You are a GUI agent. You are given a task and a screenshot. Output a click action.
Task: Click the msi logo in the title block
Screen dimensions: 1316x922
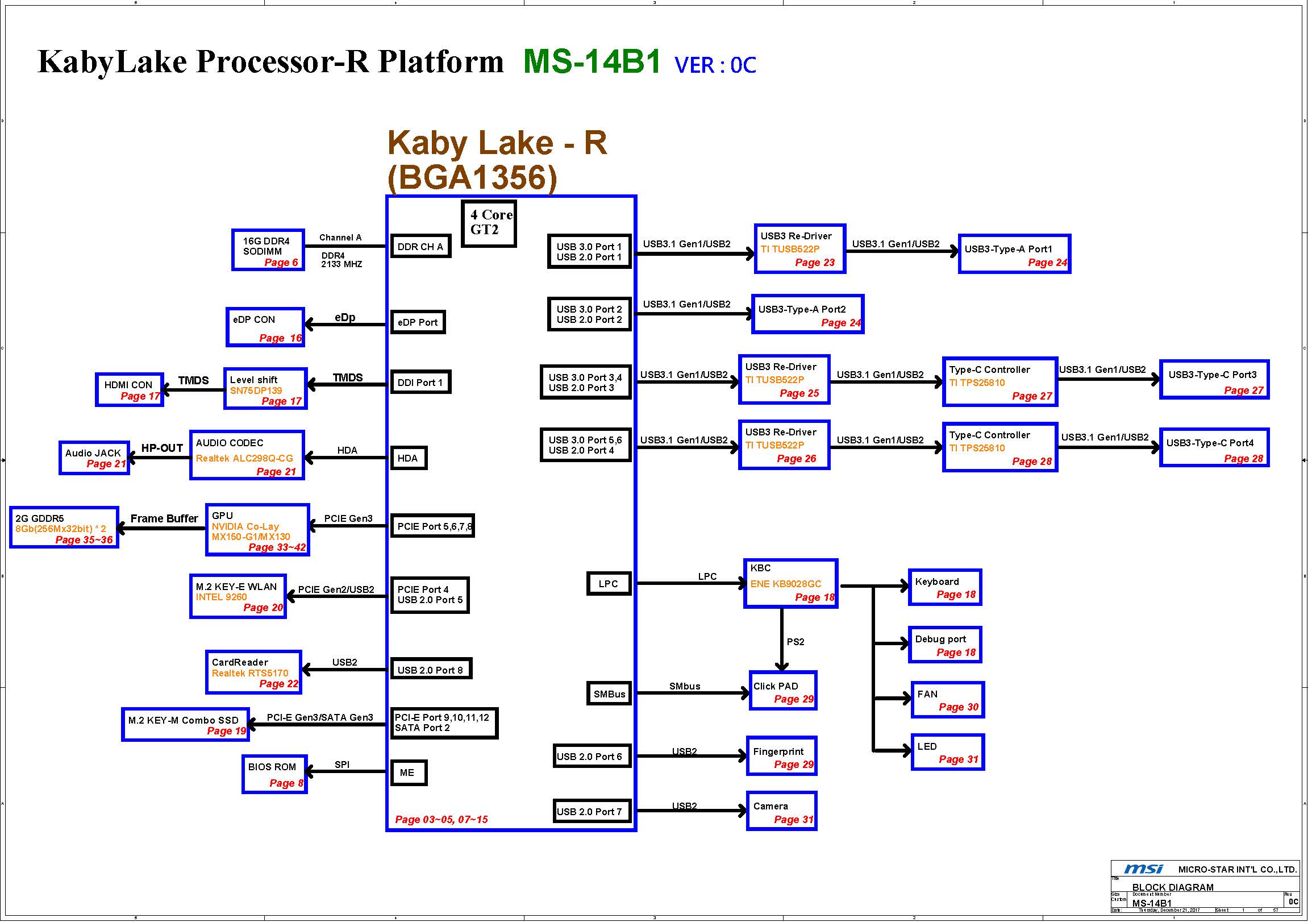[1143, 869]
